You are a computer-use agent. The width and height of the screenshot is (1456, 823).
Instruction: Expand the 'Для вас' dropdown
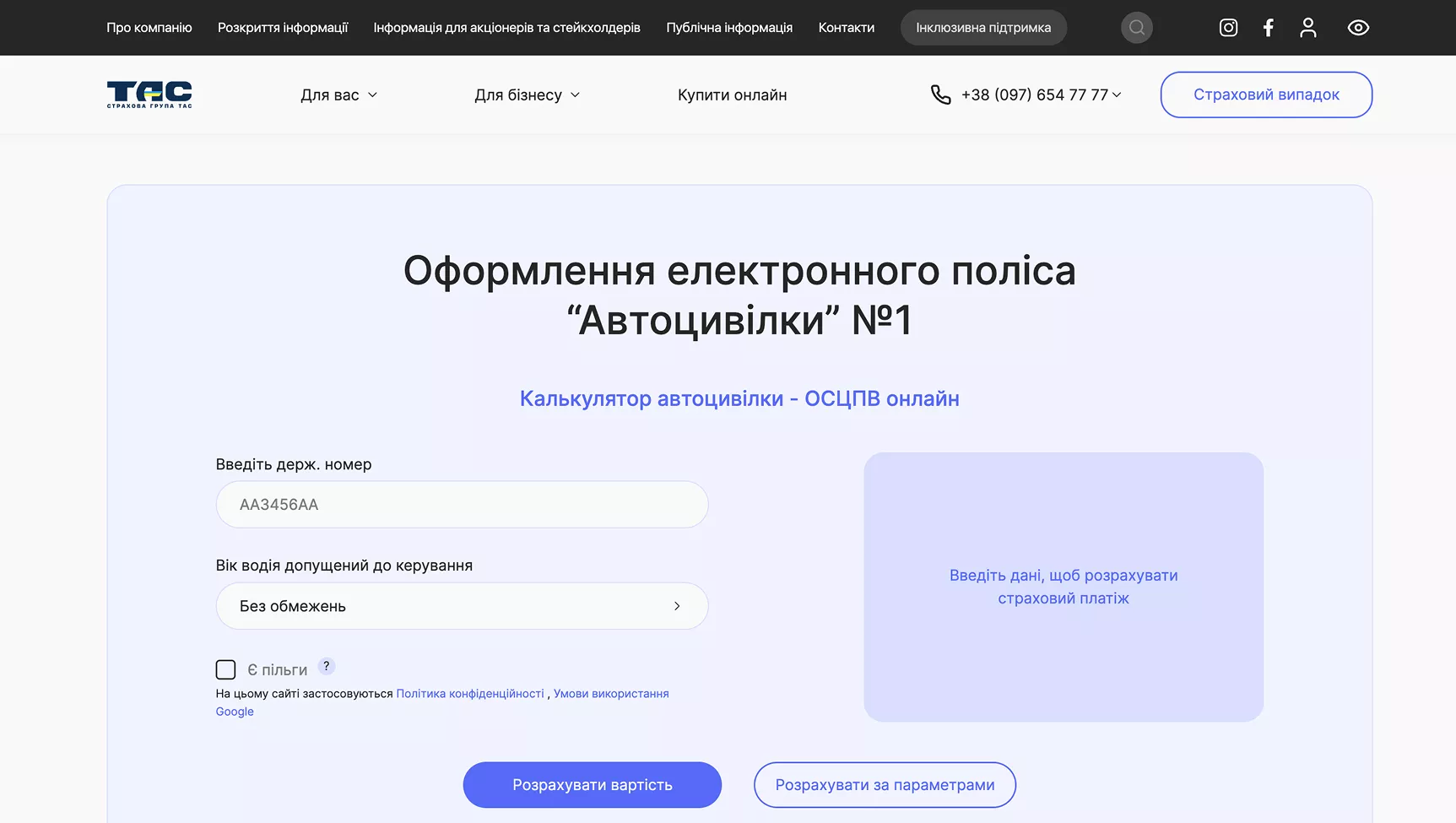338,95
